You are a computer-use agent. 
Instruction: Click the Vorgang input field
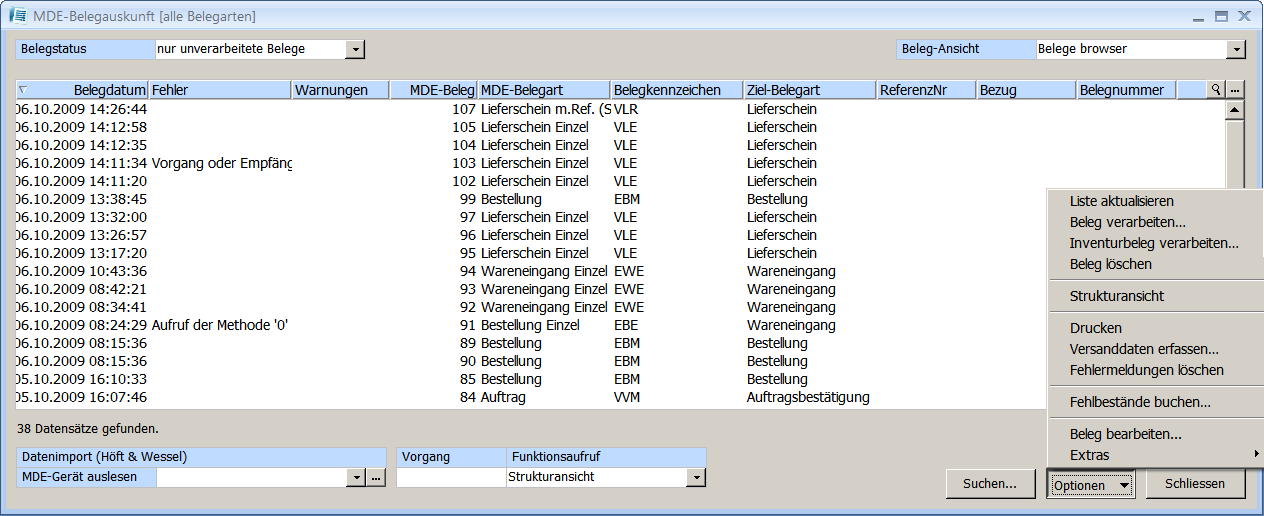(x=451, y=478)
